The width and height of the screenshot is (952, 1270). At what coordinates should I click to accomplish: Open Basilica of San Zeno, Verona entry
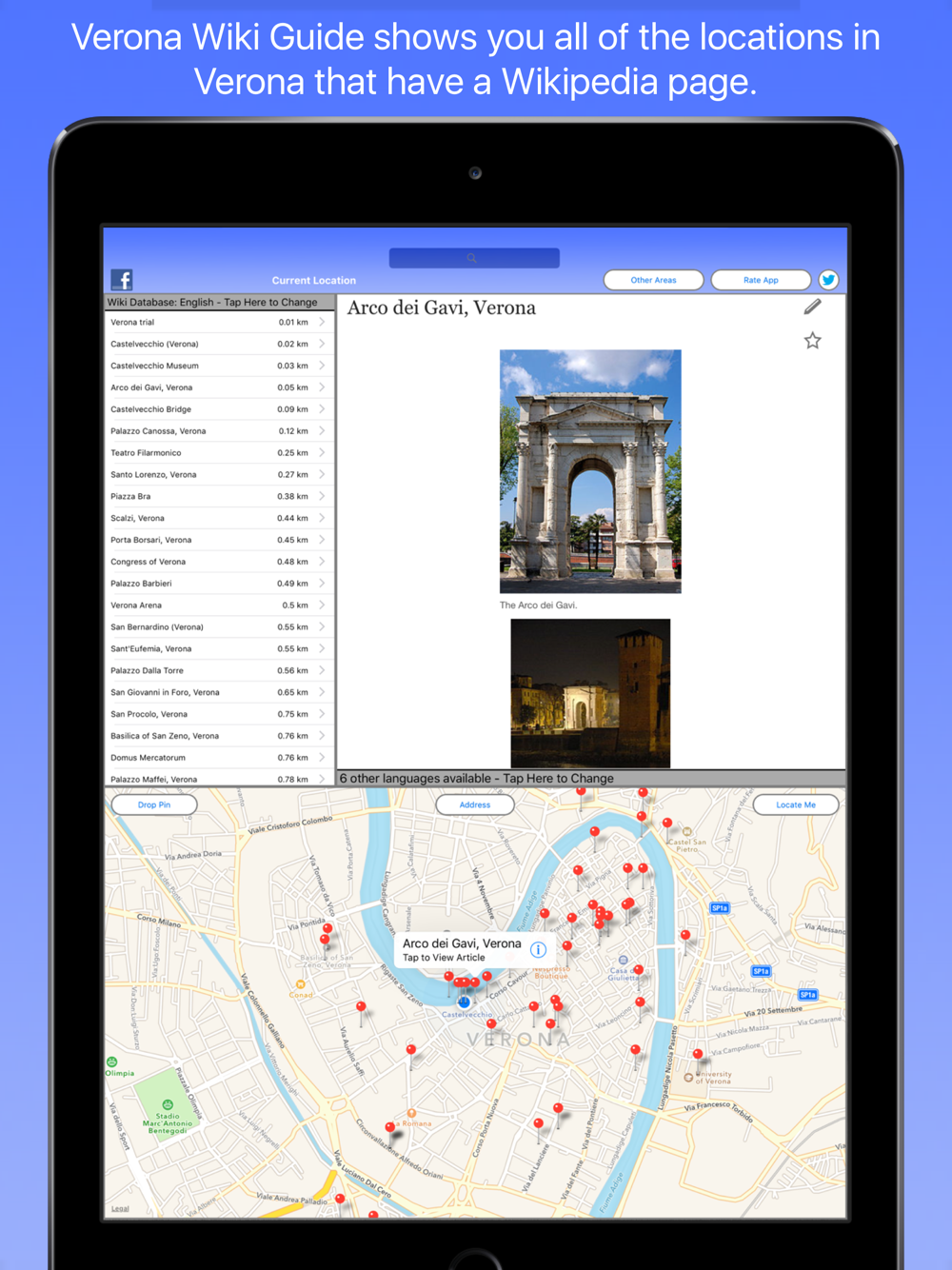click(219, 736)
